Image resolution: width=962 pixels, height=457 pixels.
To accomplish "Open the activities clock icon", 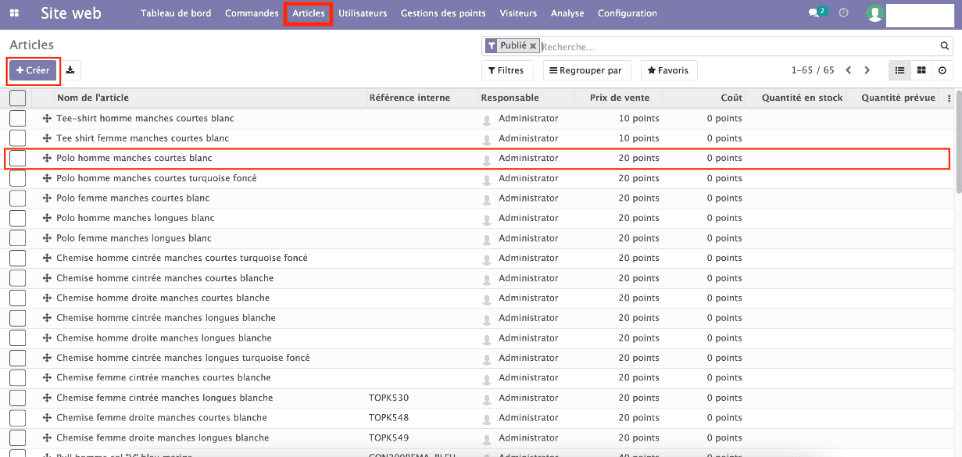I will [x=844, y=14].
